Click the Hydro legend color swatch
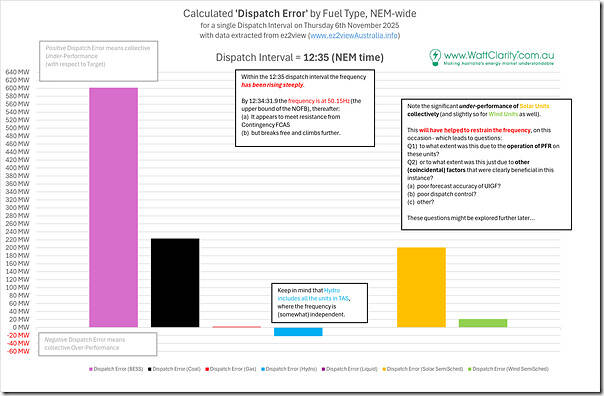This screenshot has width=604, height=396. 263,369
